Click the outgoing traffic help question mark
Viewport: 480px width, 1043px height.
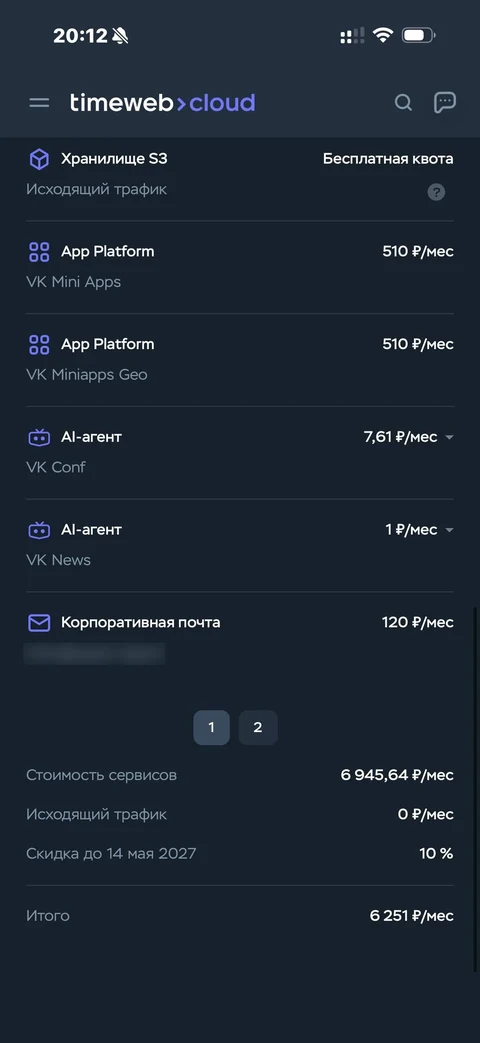tap(436, 193)
